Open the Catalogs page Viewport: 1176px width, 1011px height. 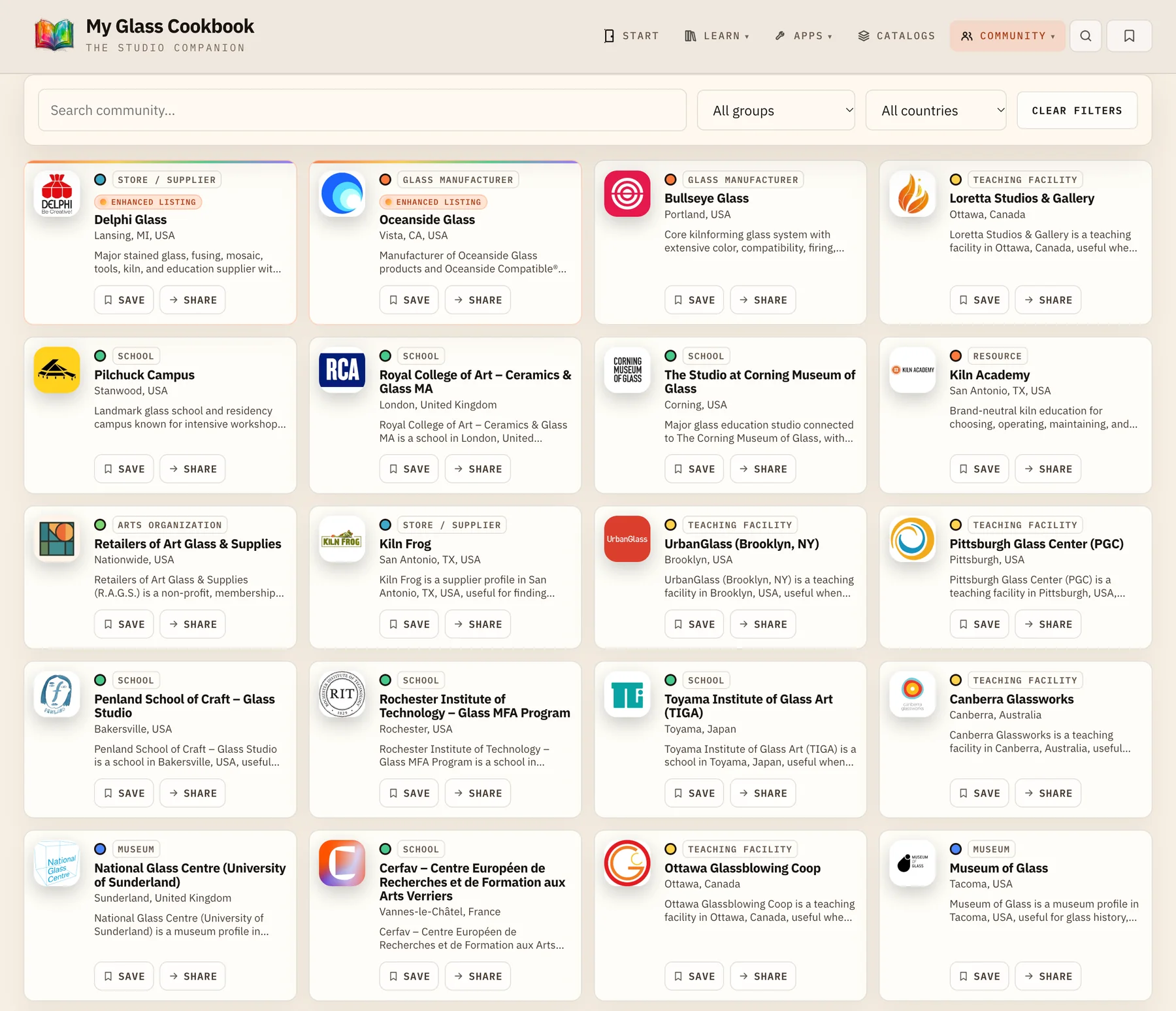coord(896,36)
